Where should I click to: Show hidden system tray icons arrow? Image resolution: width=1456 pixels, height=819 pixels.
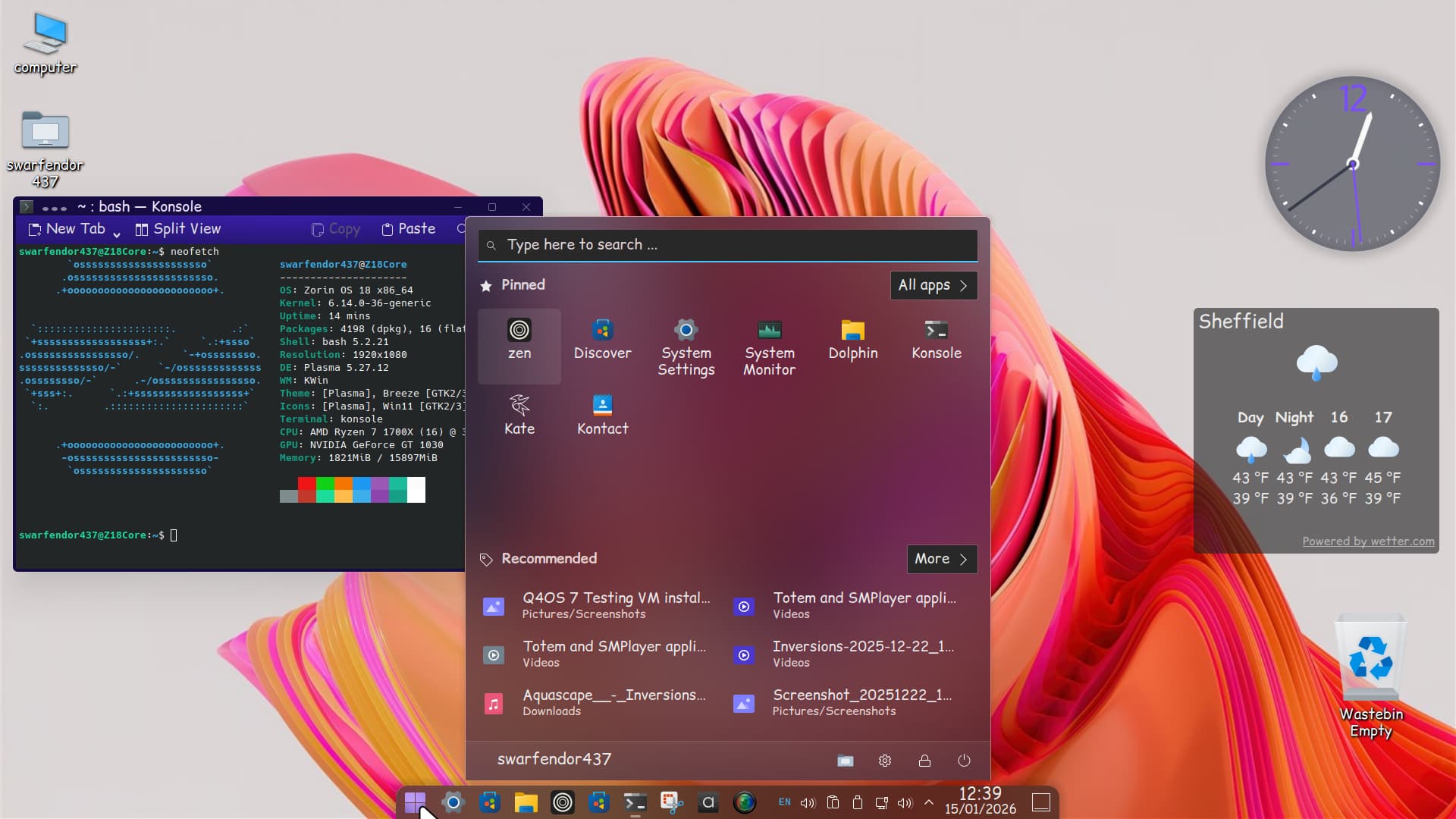(928, 802)
